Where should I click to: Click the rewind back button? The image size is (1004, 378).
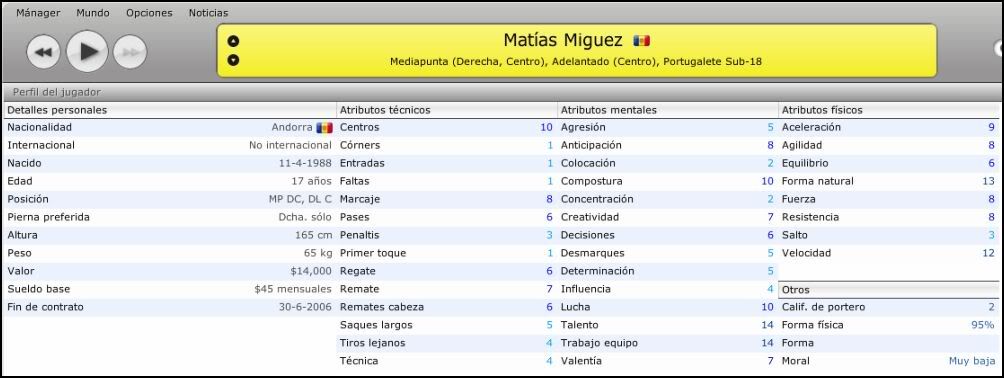pyautogui.click(x=43, y=52)
